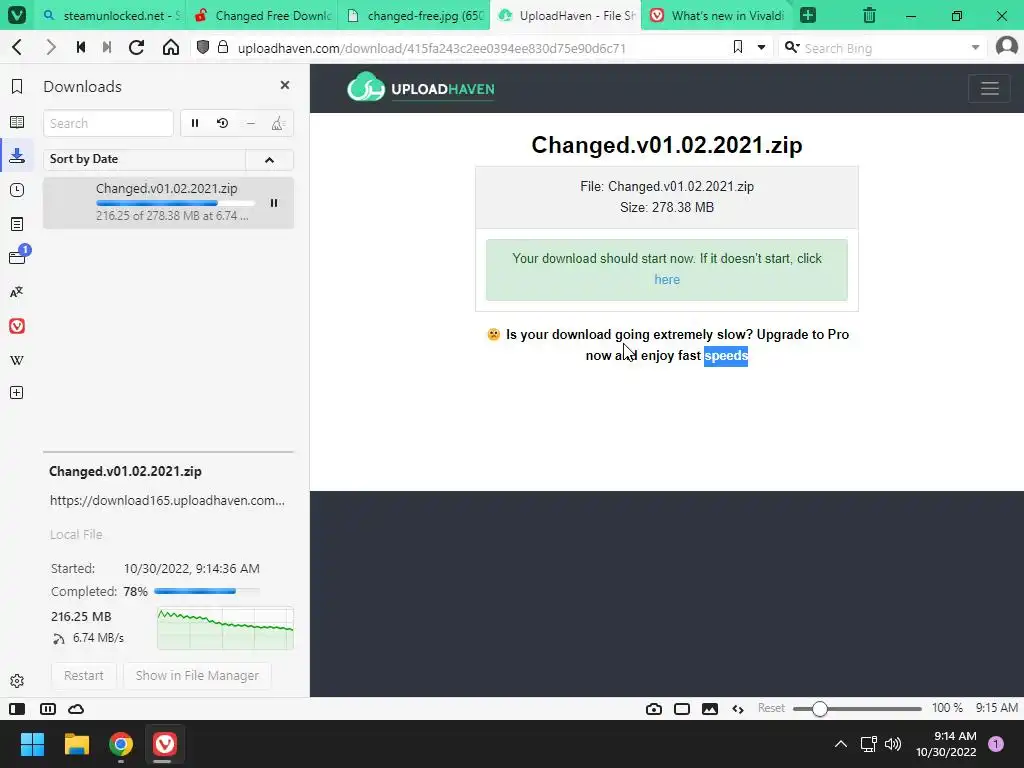Switch to the changed-free.jpg tab

(x=415, y=15)
